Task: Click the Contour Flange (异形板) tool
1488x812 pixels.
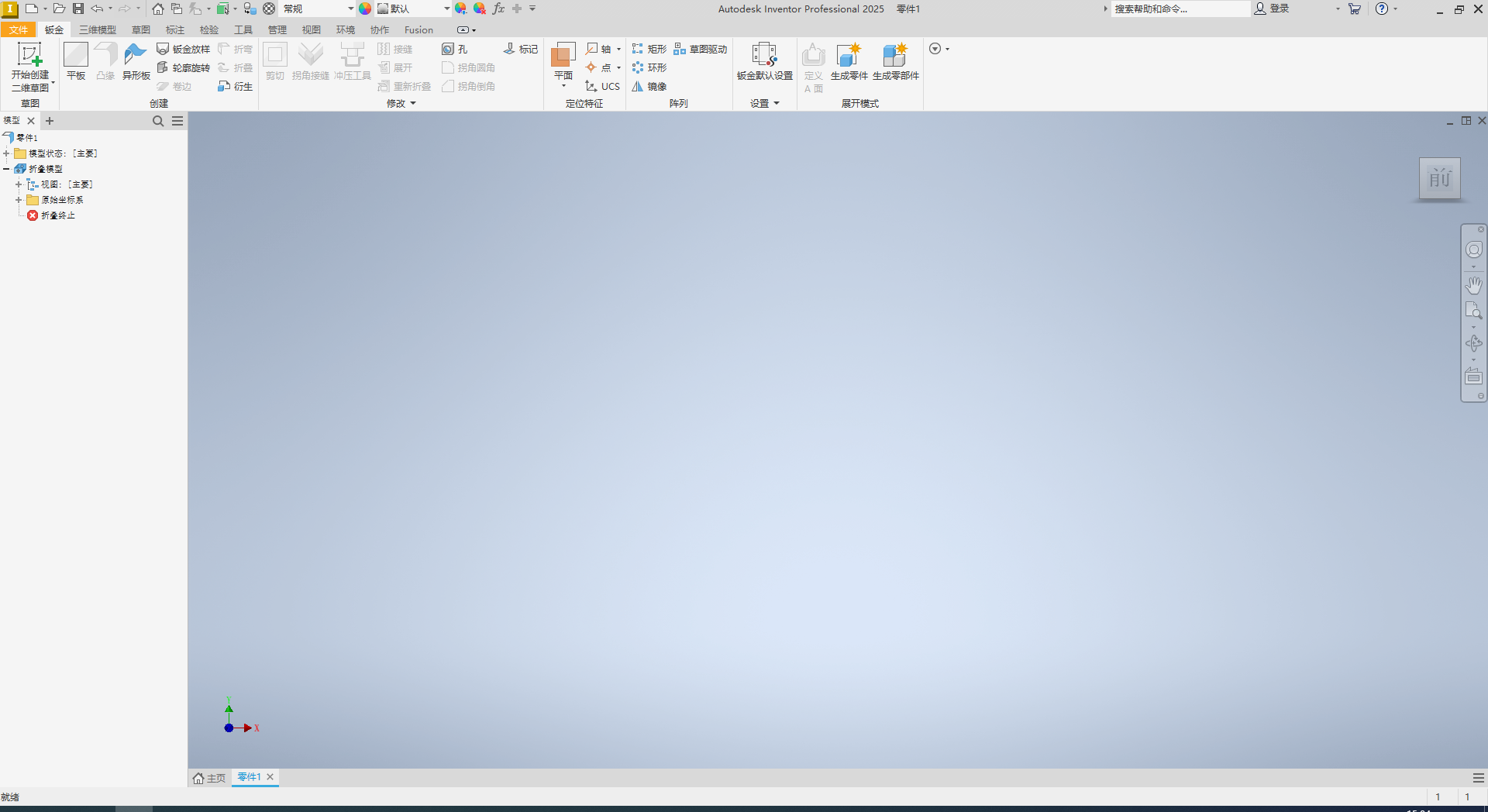Action: (136, 62)
